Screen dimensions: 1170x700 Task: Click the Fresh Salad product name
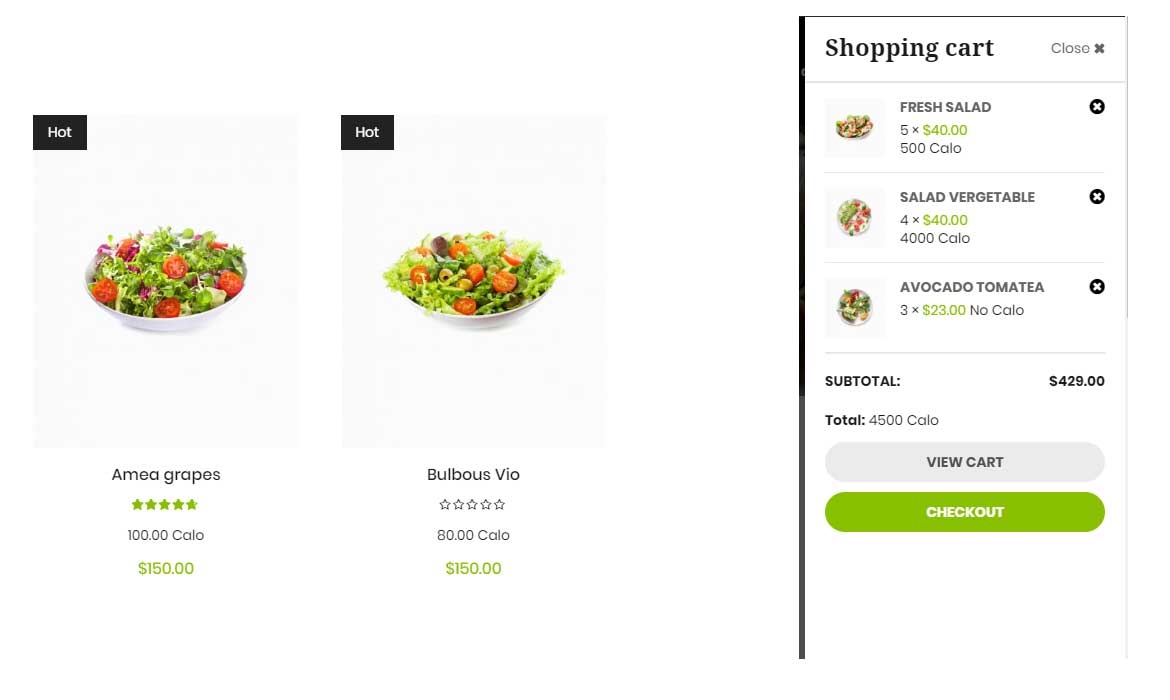(x=945, y=107)
